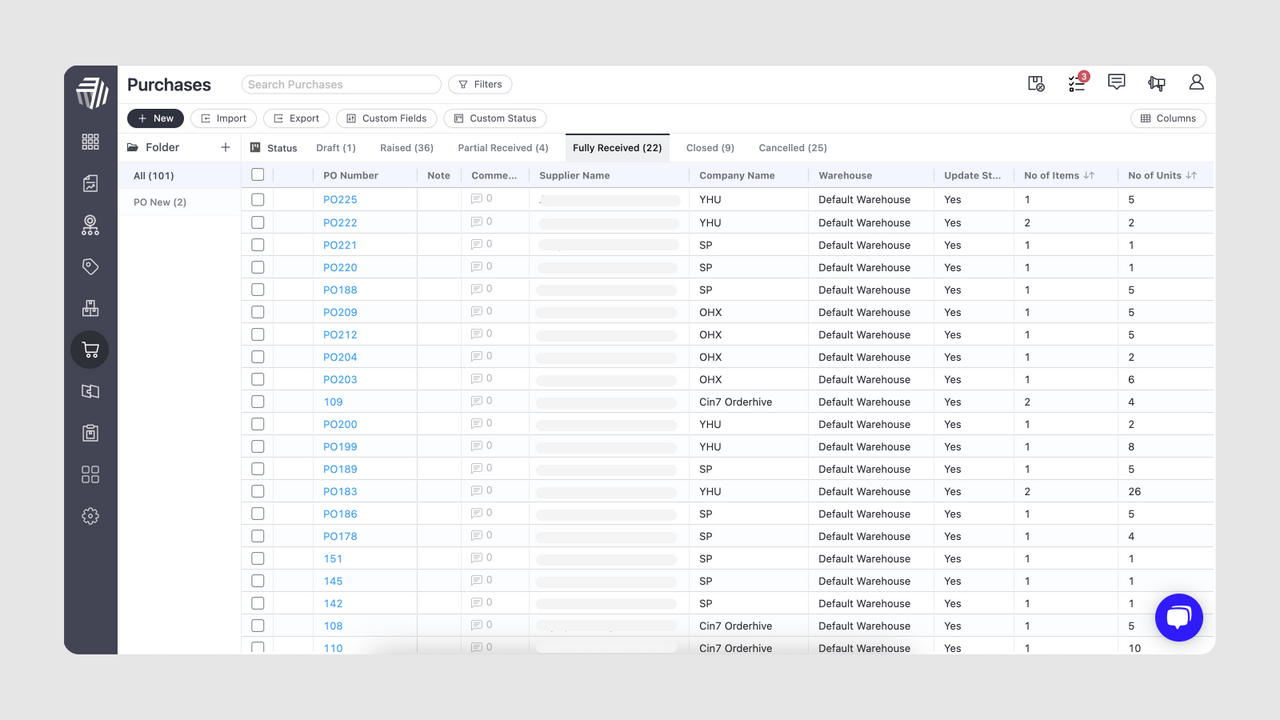Open the messages speech bubble icon
This screenshot has height=720, width=1280.
pyautogui.click(x=1117, y=82)
